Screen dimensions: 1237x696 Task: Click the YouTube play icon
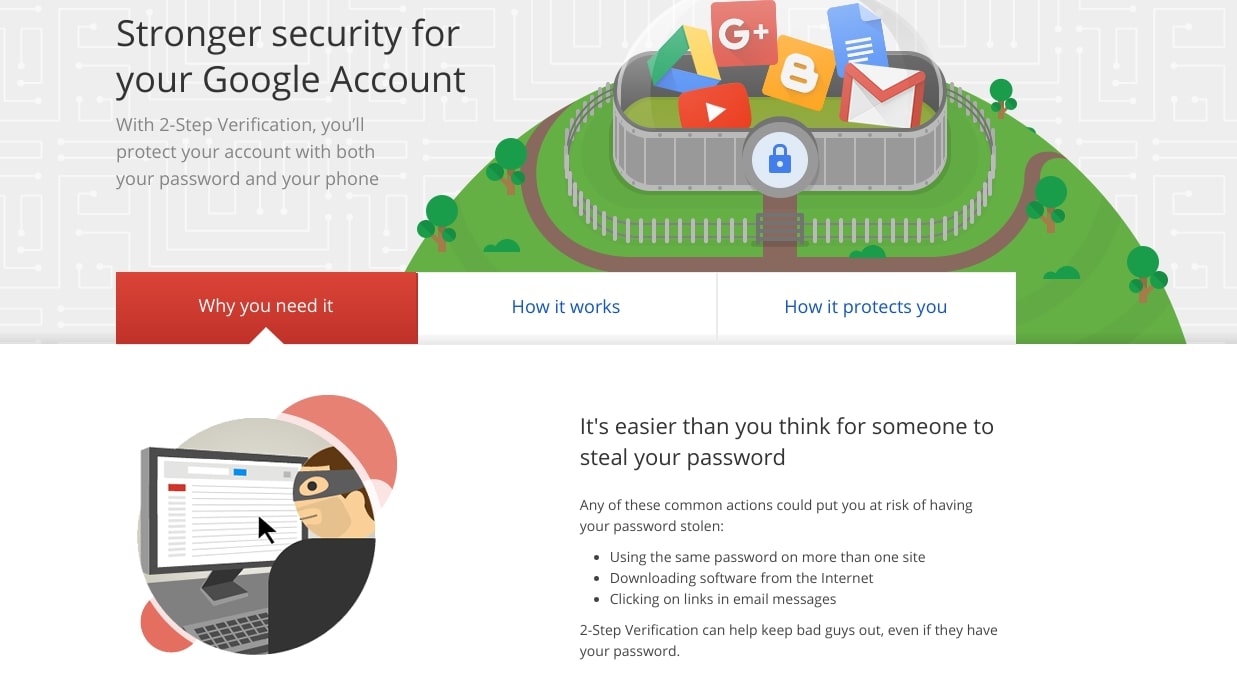[x=714, y=108]
